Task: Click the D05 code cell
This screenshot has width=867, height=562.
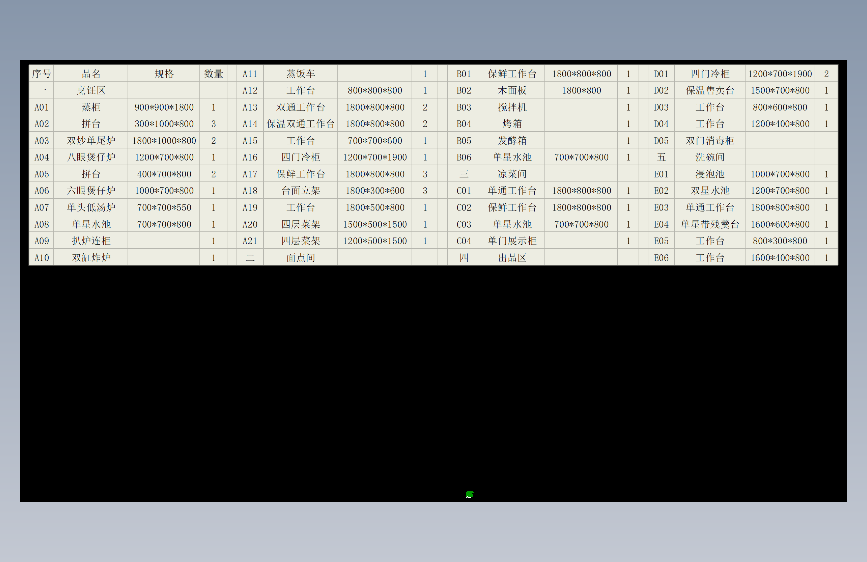Action: click(x=661, y=140)
